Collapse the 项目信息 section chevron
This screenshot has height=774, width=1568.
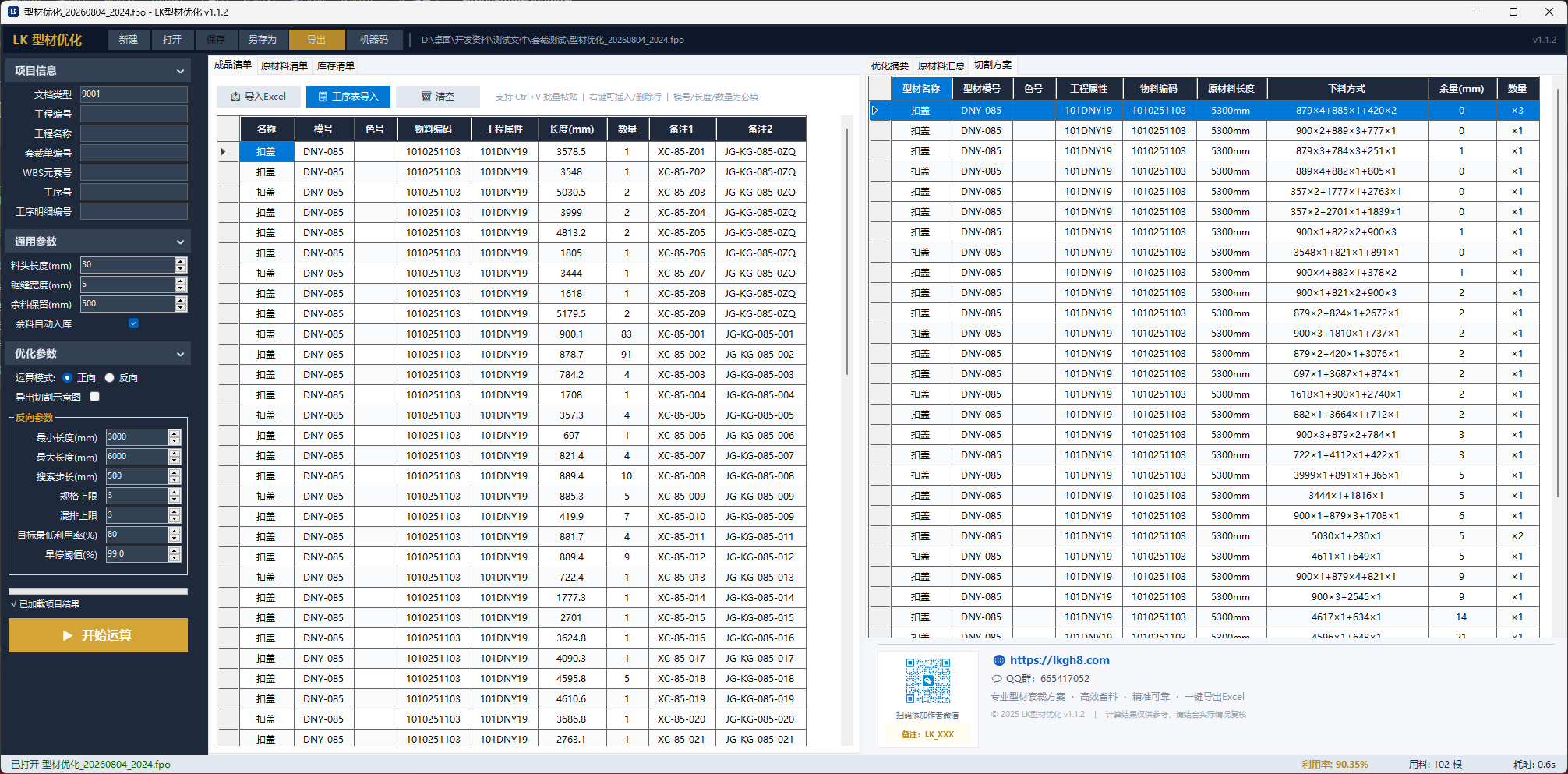[x=180, y=71]
